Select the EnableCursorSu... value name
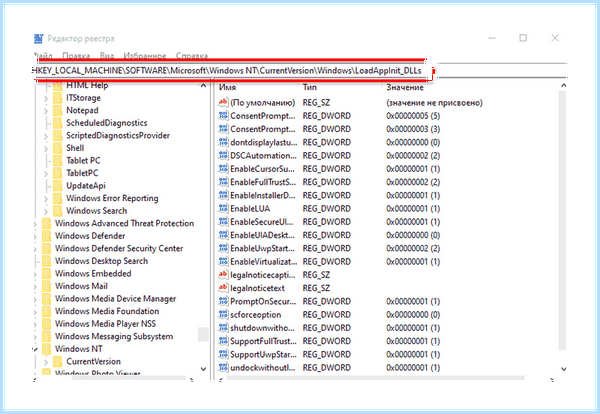 pos(262,169)
